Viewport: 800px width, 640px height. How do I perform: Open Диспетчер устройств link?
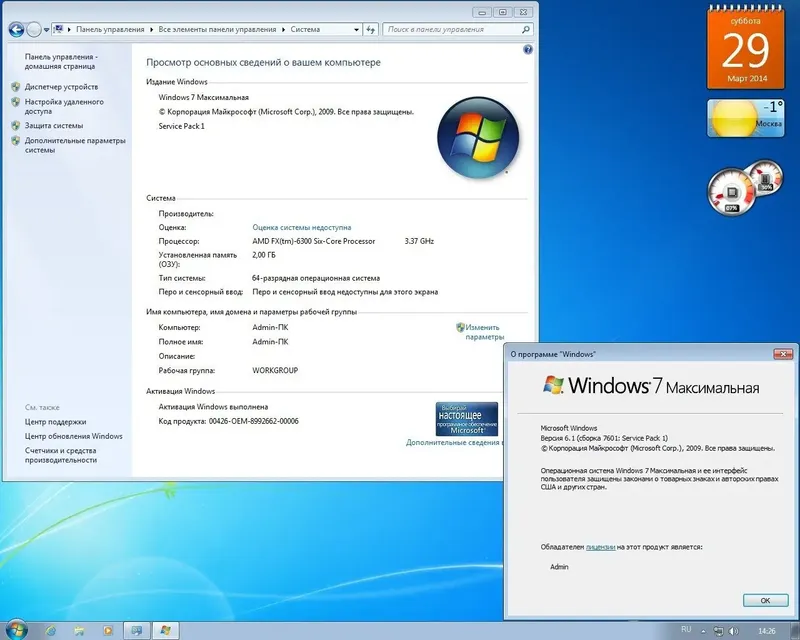[61, 87]
